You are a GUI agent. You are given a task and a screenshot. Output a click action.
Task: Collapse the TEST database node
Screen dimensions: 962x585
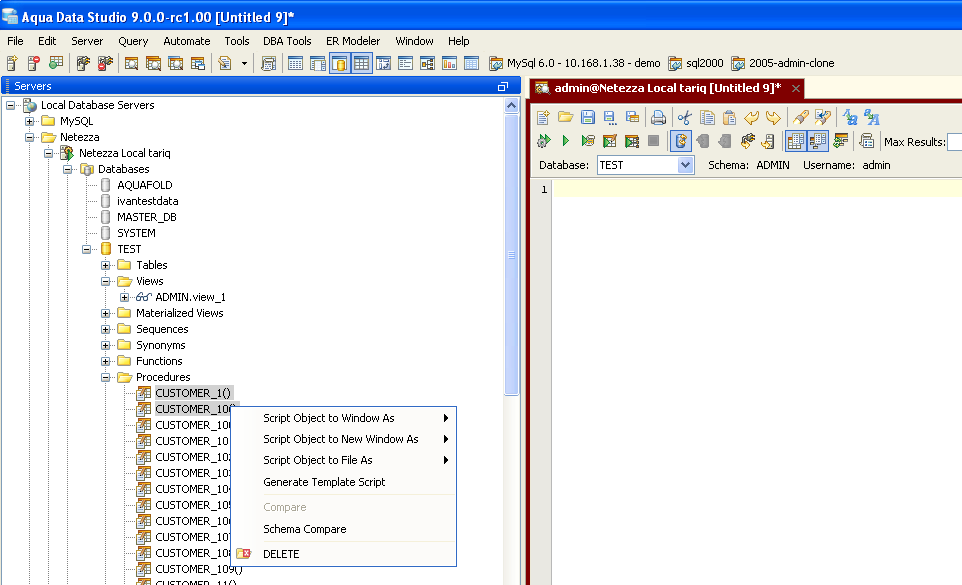pyautogui.click(x=87, y=249)
